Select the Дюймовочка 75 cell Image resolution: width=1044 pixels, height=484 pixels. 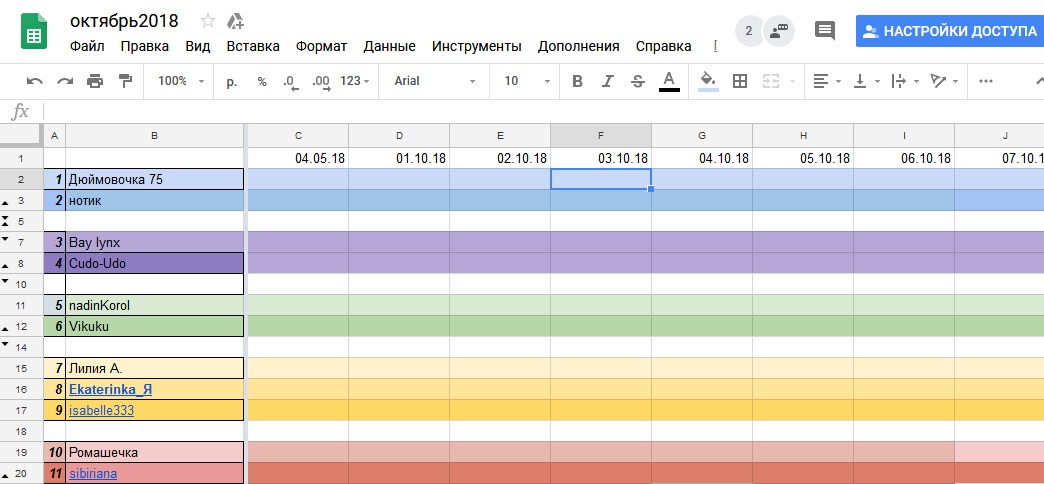[x=154, y=179]
